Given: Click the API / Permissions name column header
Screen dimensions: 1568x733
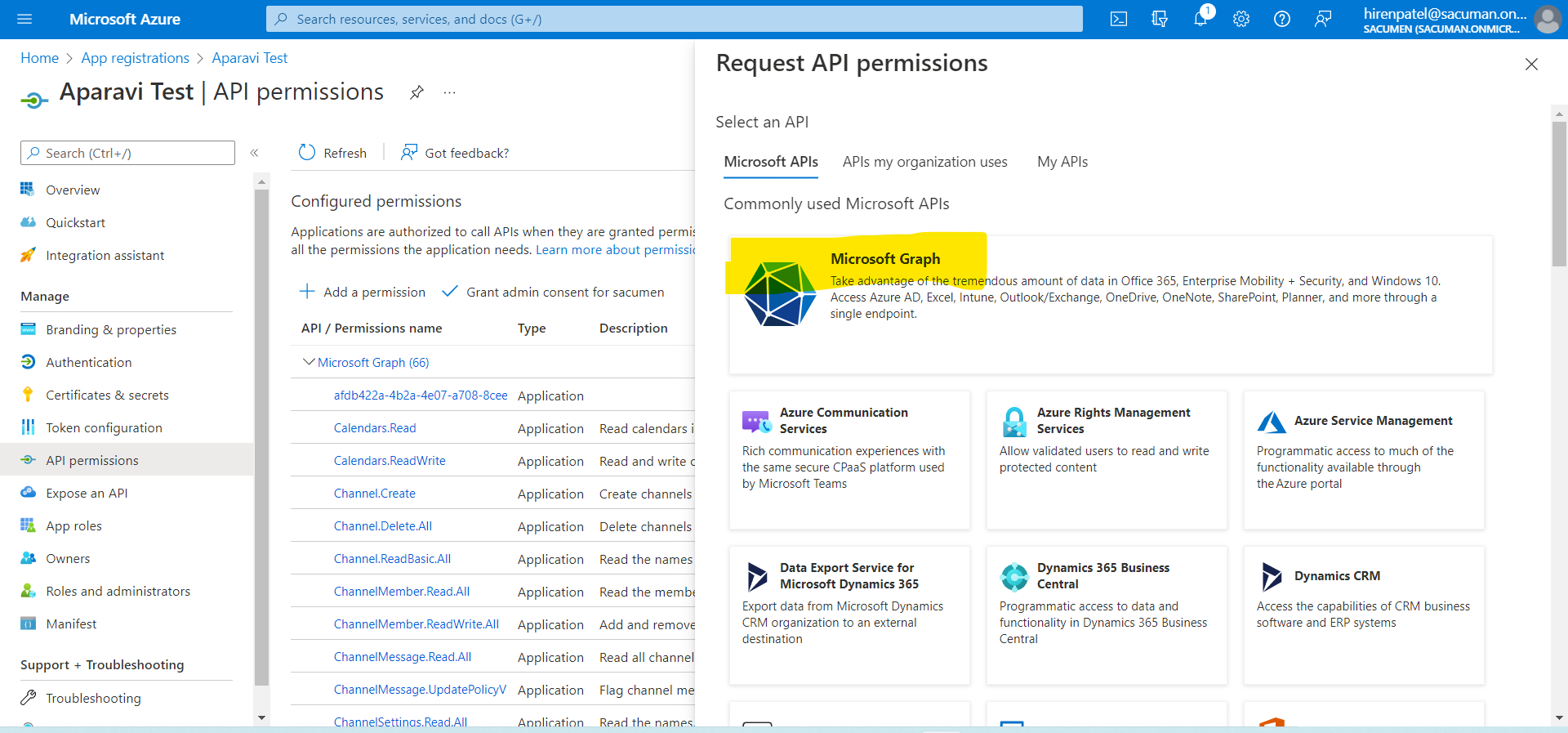Looking at the screenshot, I should click(372, 329).
